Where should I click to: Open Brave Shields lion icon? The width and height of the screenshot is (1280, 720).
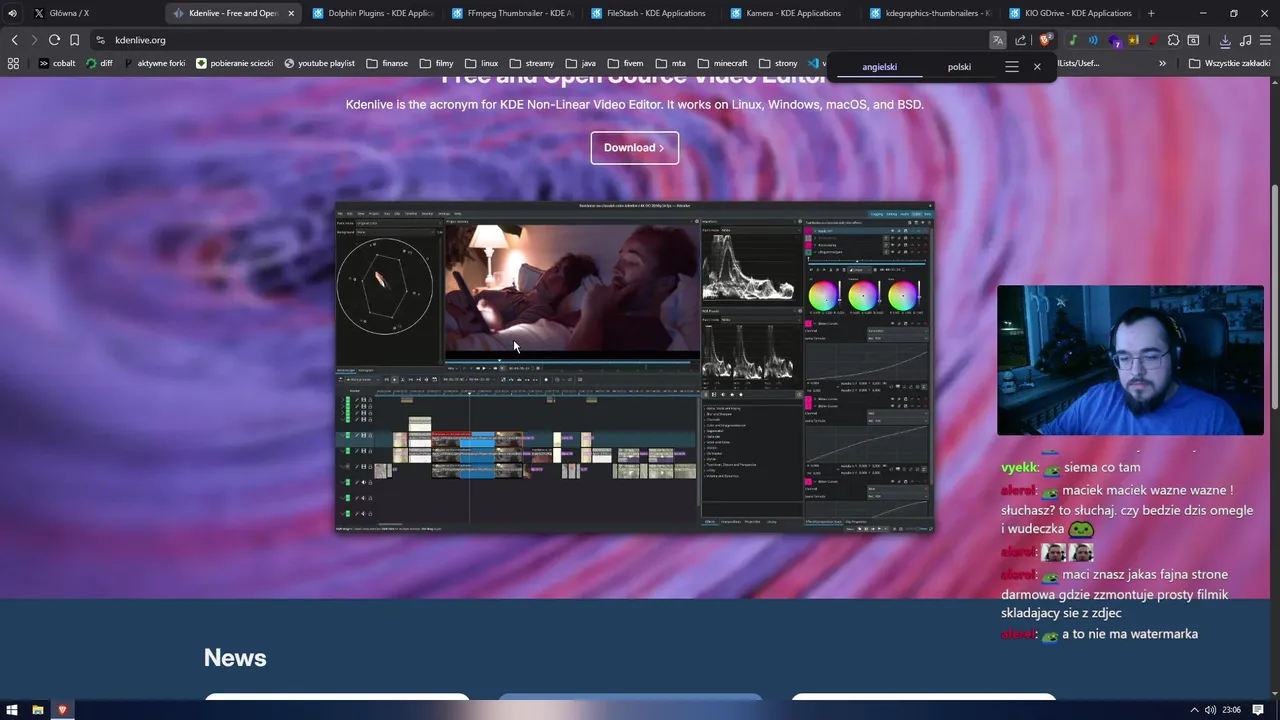point(1045,40)
